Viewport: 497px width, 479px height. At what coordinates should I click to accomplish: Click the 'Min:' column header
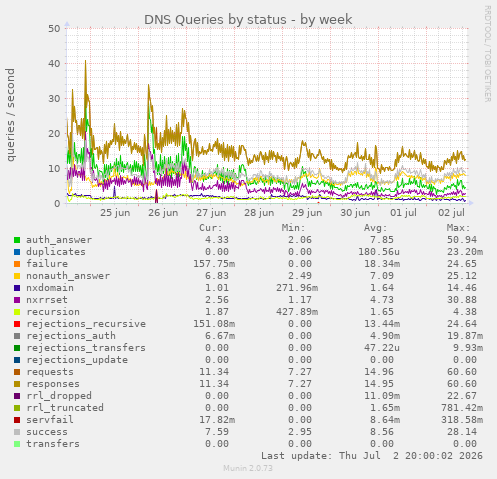293,228
